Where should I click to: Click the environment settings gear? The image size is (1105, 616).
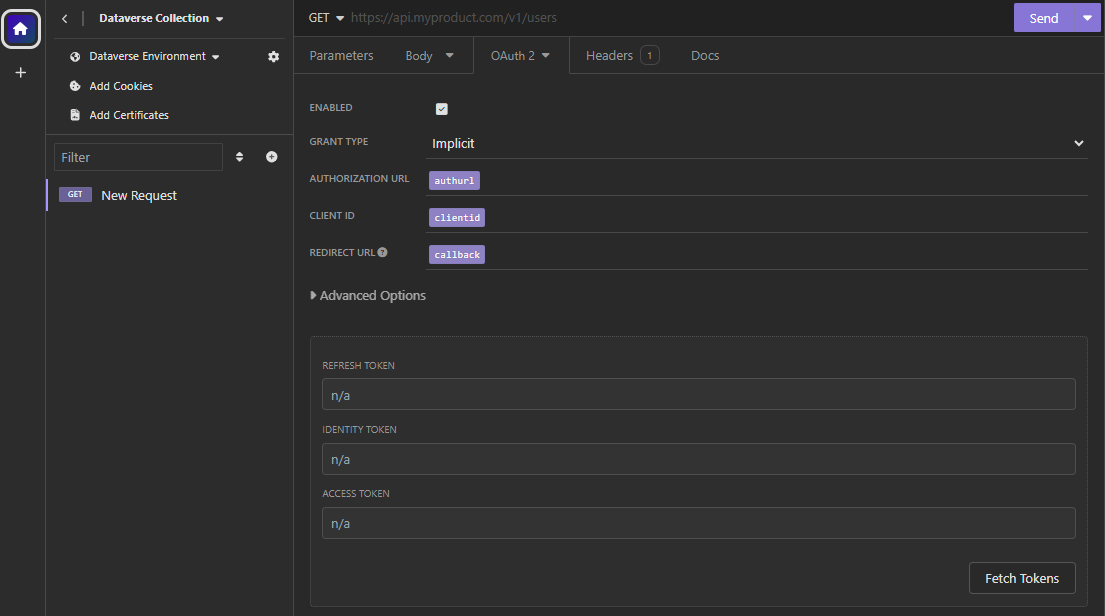(x=272, y=56)
